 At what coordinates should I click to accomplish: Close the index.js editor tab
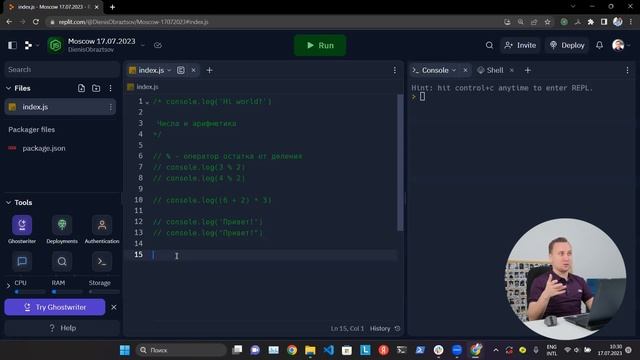point(193,70)
